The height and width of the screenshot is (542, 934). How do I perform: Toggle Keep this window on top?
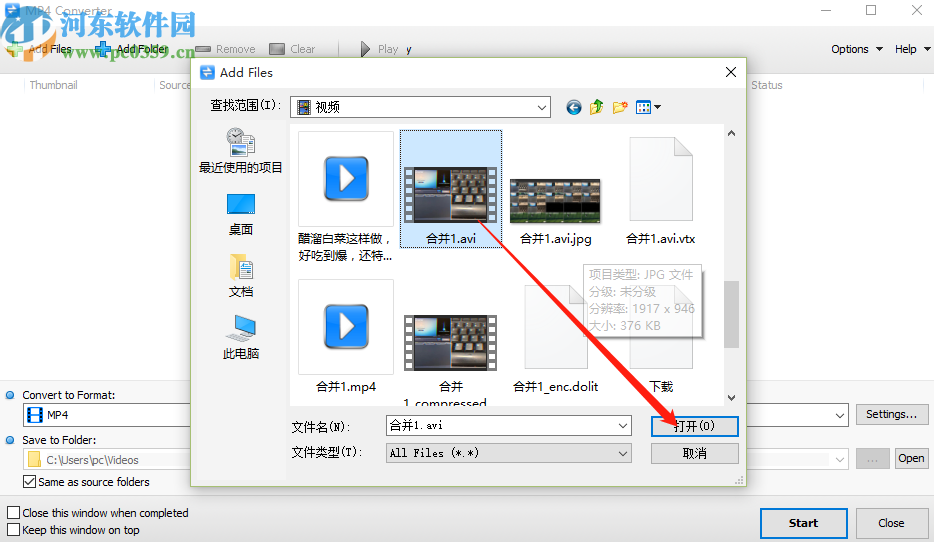click(13, 529)
